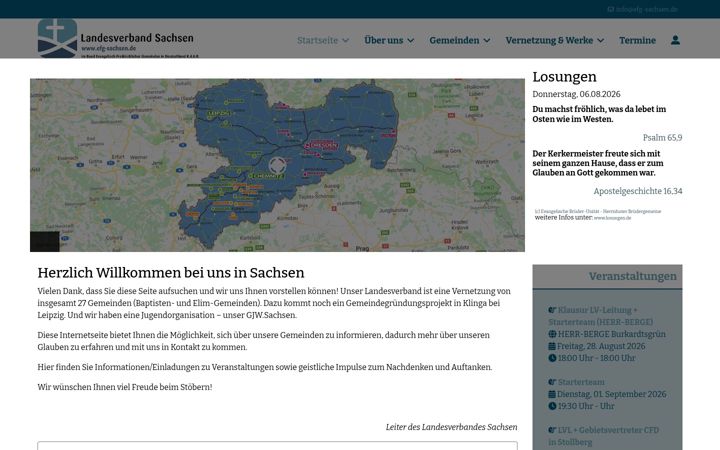Viewport: 720px width, 450px height.
Task: Click the www.efg-sachsen.de text under the logo
Action: click(109, 48)
